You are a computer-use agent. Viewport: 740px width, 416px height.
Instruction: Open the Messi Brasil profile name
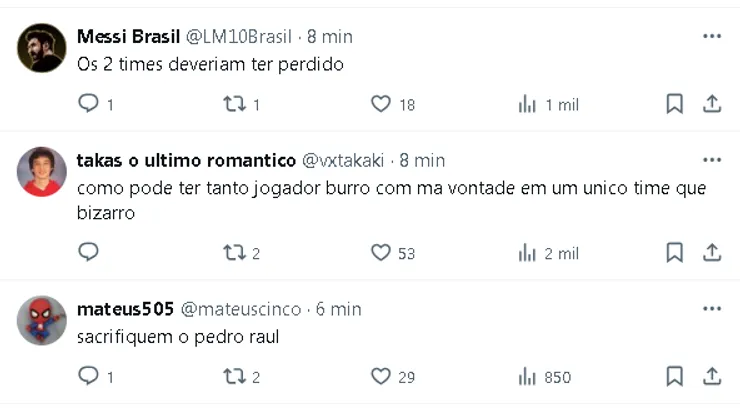point(128,37)
